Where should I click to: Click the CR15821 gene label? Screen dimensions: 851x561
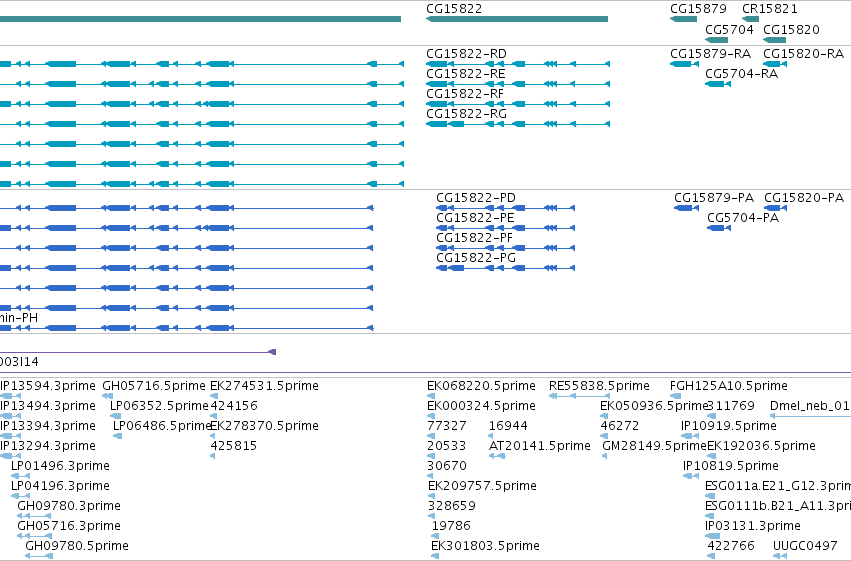770,9
